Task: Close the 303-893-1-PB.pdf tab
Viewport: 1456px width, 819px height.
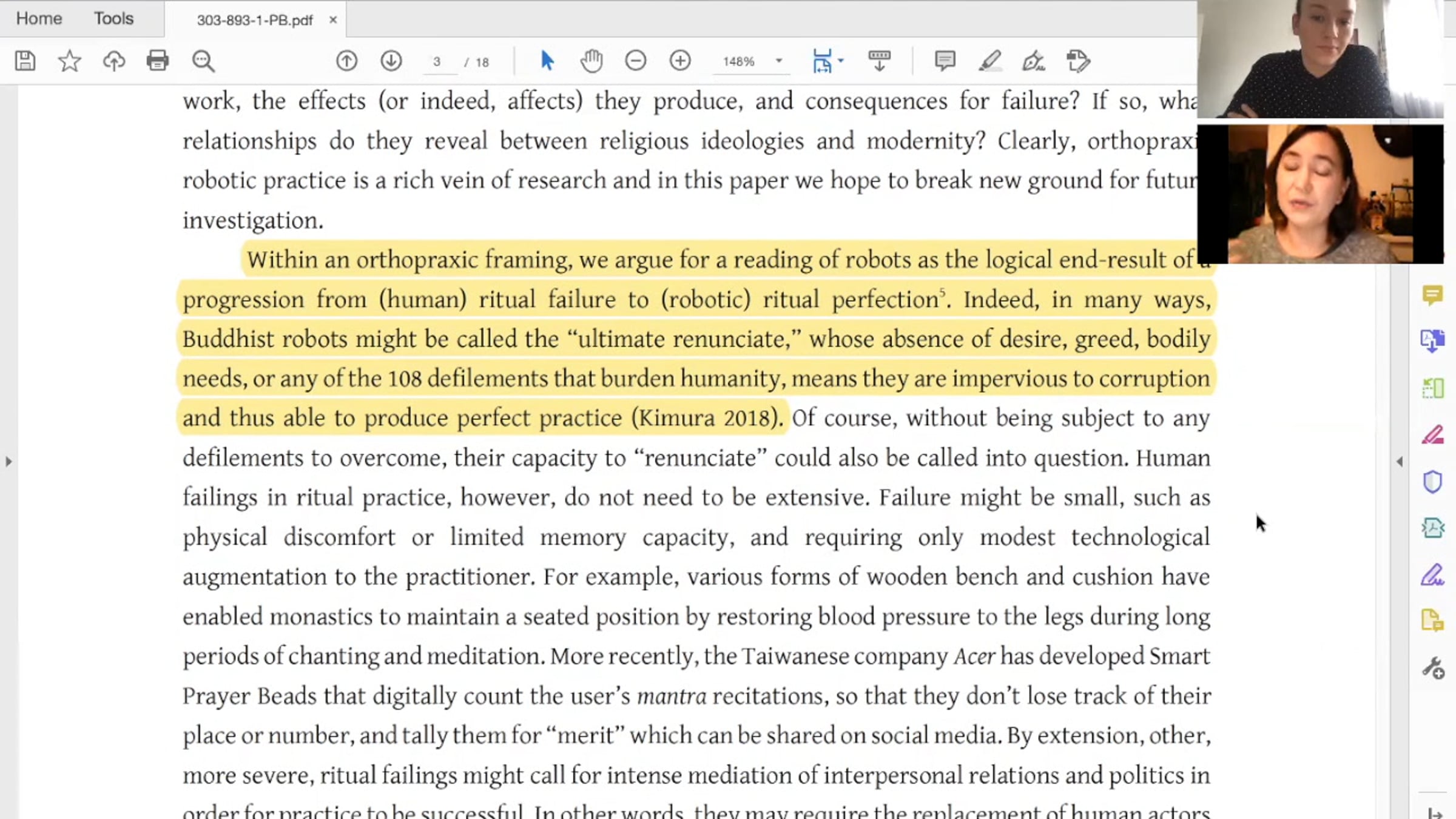Action: pos(333,20)
